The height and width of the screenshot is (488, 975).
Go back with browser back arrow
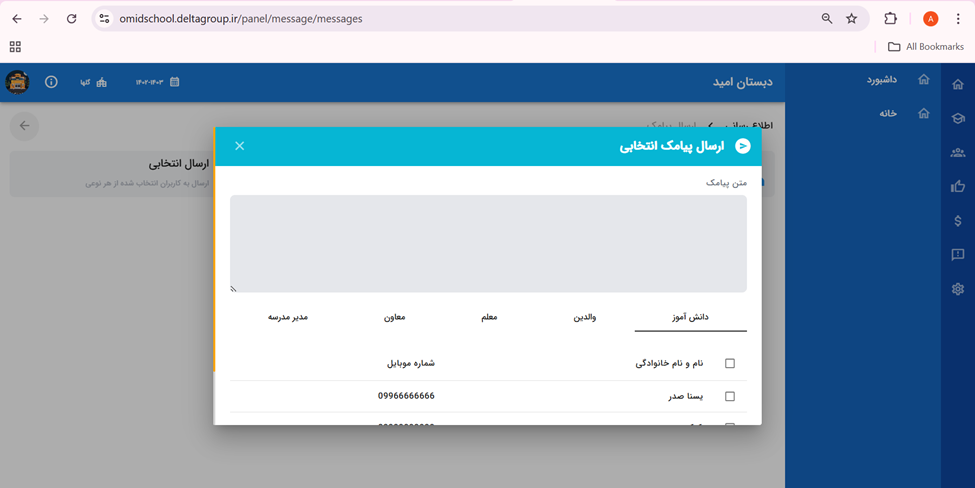click(17, 19)
